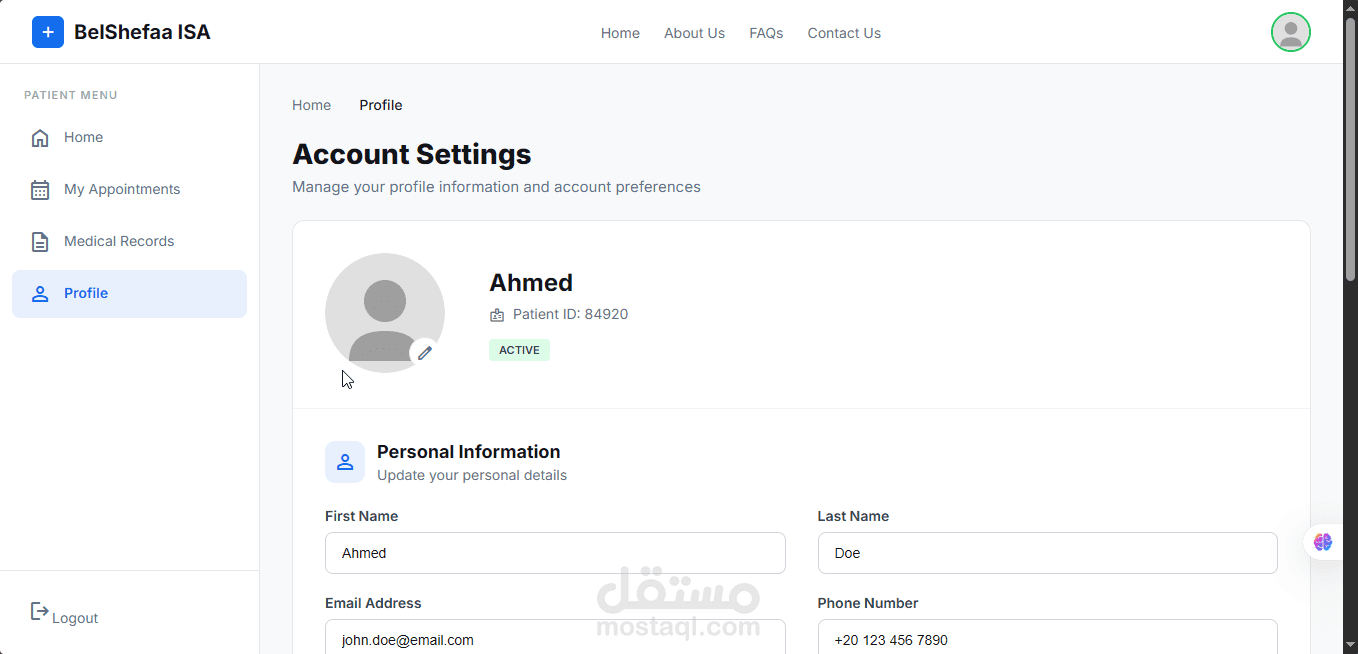Click the Home link in top navigation

point(620,33)
